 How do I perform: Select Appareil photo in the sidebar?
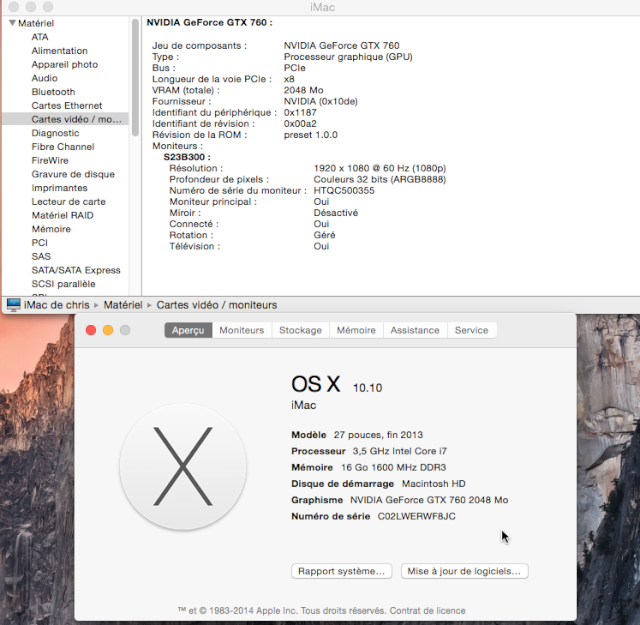point(64,65)
